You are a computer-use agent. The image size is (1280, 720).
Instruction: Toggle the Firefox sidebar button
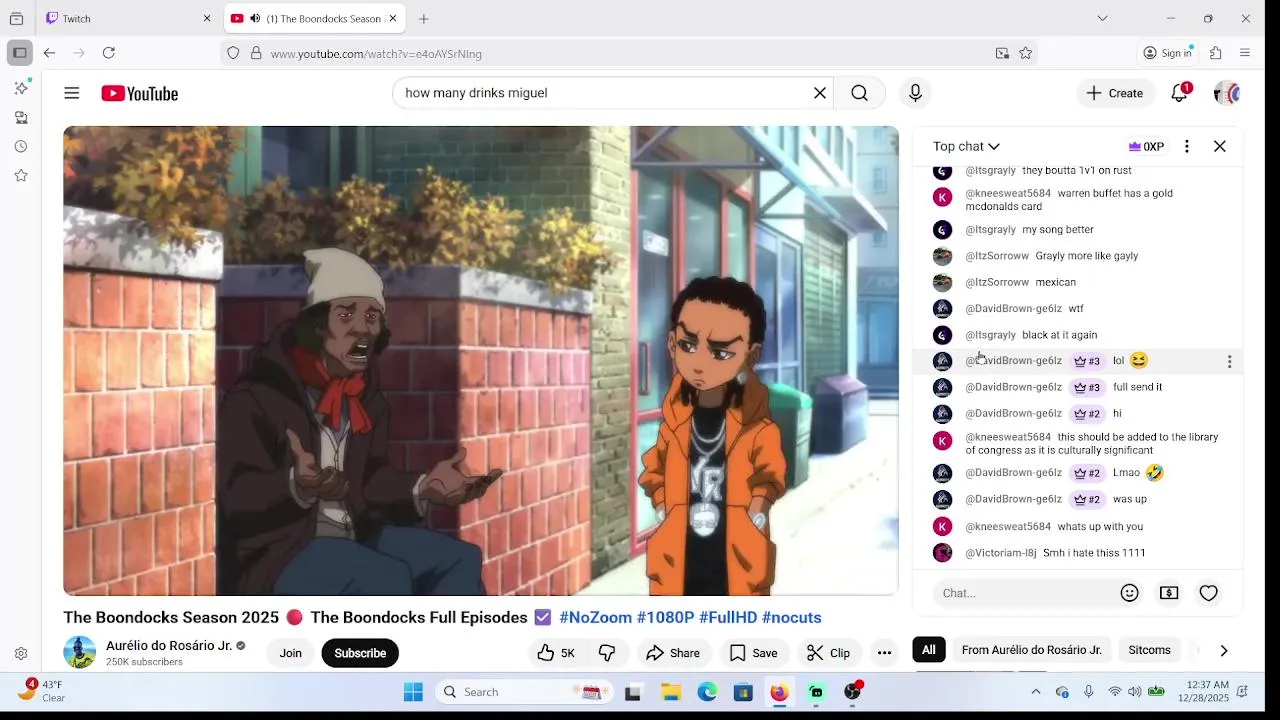point(19,53)
